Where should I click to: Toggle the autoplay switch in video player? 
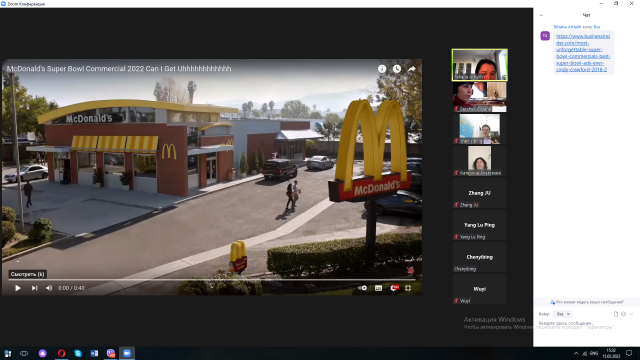(362, 288)
